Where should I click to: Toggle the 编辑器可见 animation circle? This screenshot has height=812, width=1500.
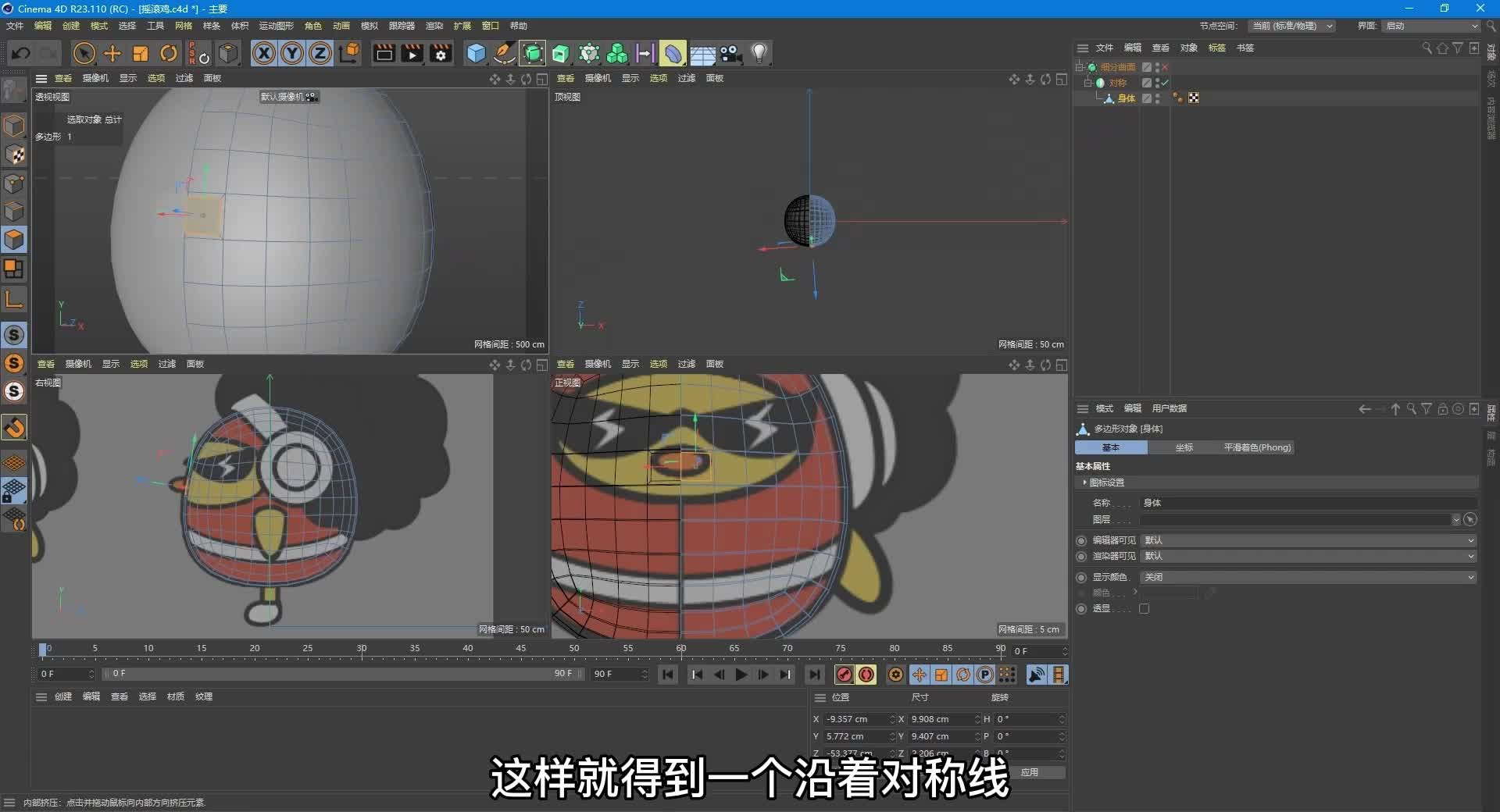tap(1082, 540)
